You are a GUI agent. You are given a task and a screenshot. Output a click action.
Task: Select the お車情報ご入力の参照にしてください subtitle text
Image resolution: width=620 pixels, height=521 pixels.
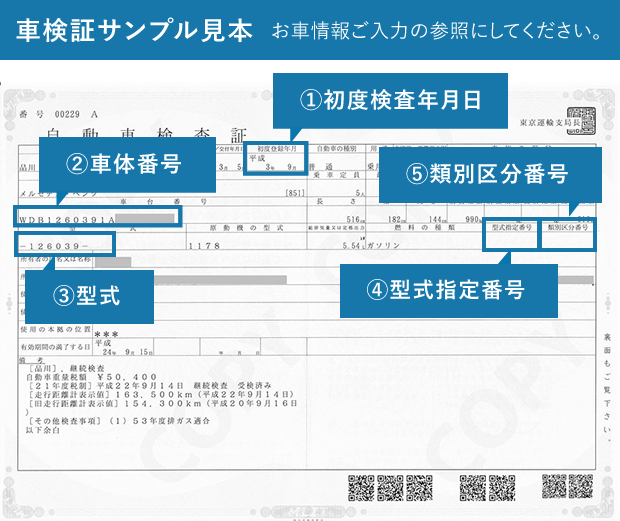coord(437,31)
